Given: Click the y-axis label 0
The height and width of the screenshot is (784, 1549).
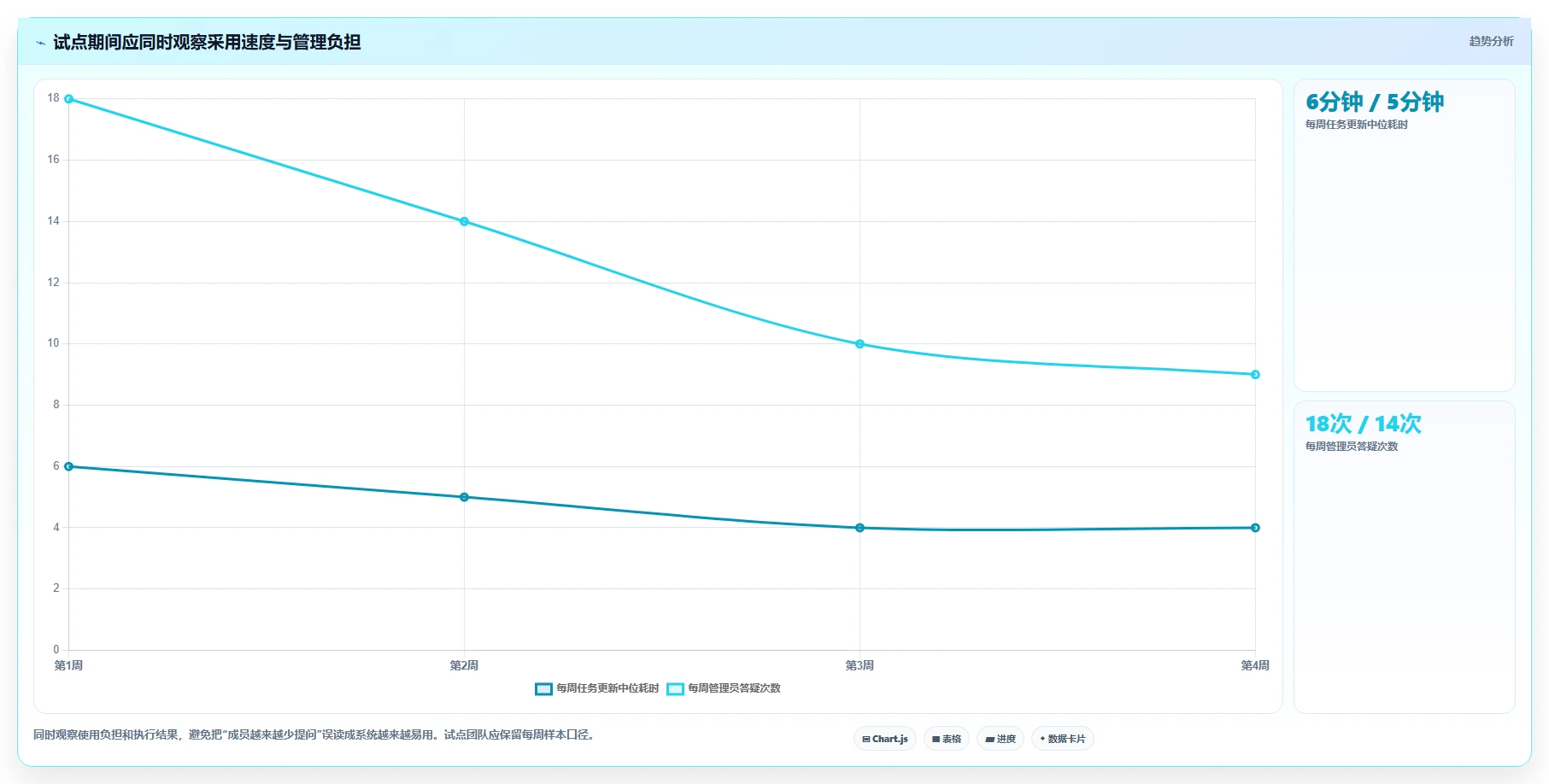Looking at the screenshot, I should point(56,650).
